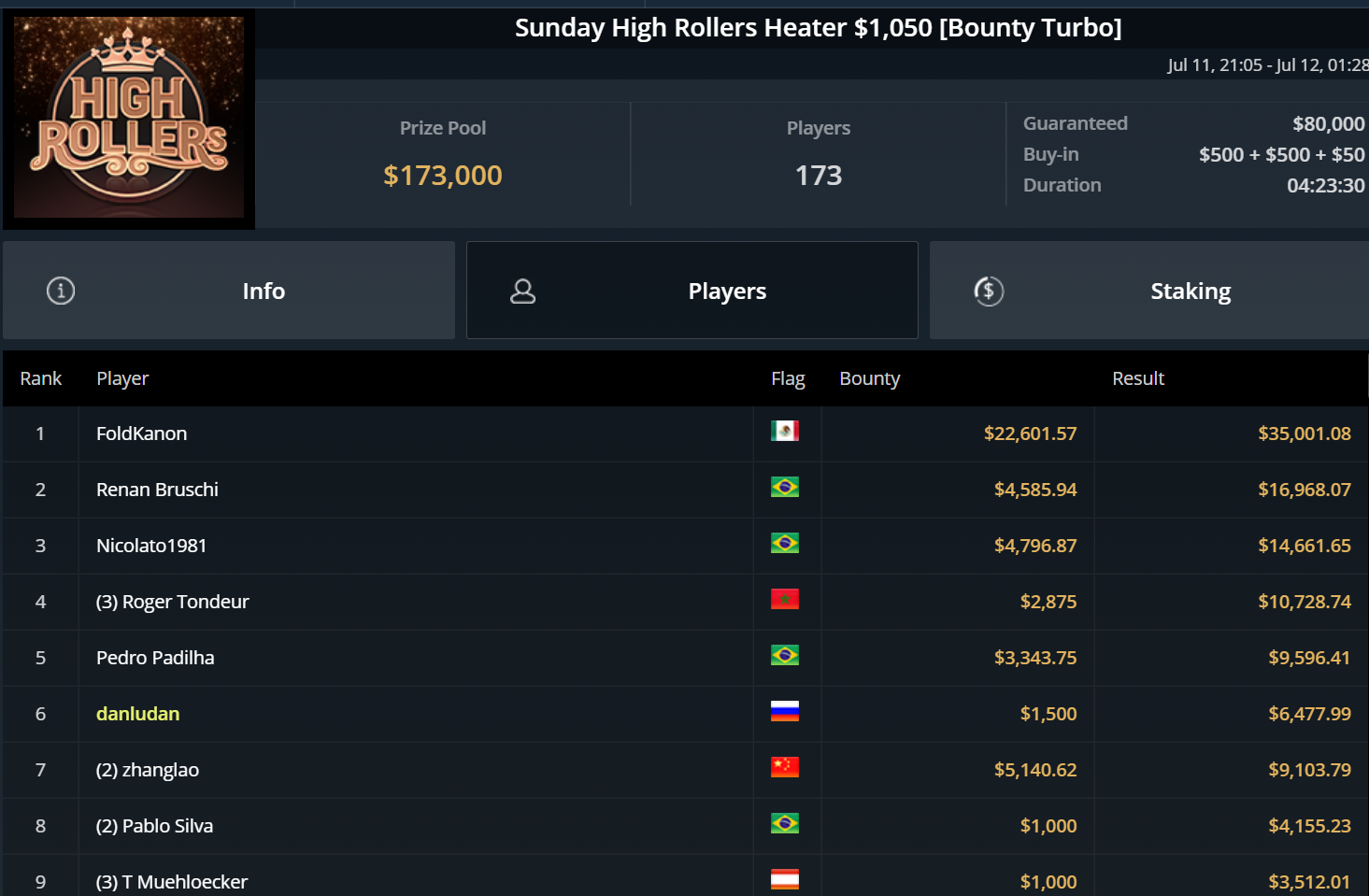This screenshot has width=1369, height=896.
Task: Click Renan Bruschi's Brazil flag icon
Action: (785, 488)
